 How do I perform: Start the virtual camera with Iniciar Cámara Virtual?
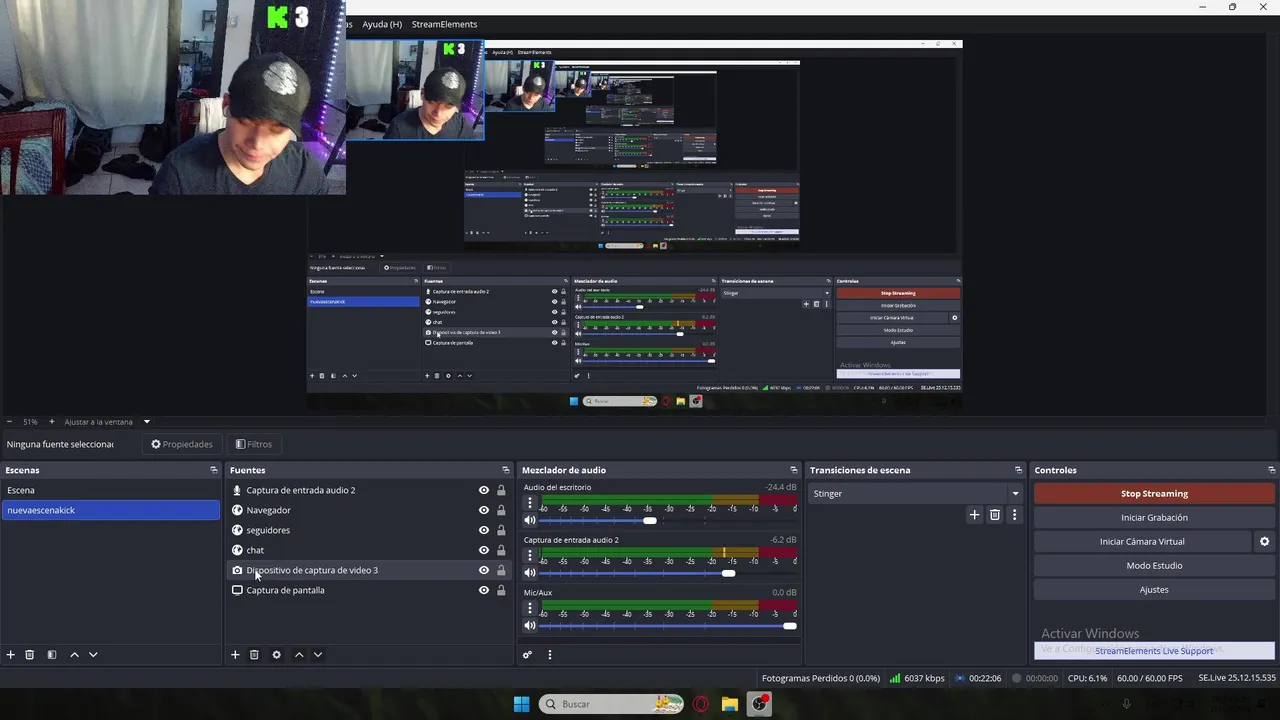tap(1142, 541)
